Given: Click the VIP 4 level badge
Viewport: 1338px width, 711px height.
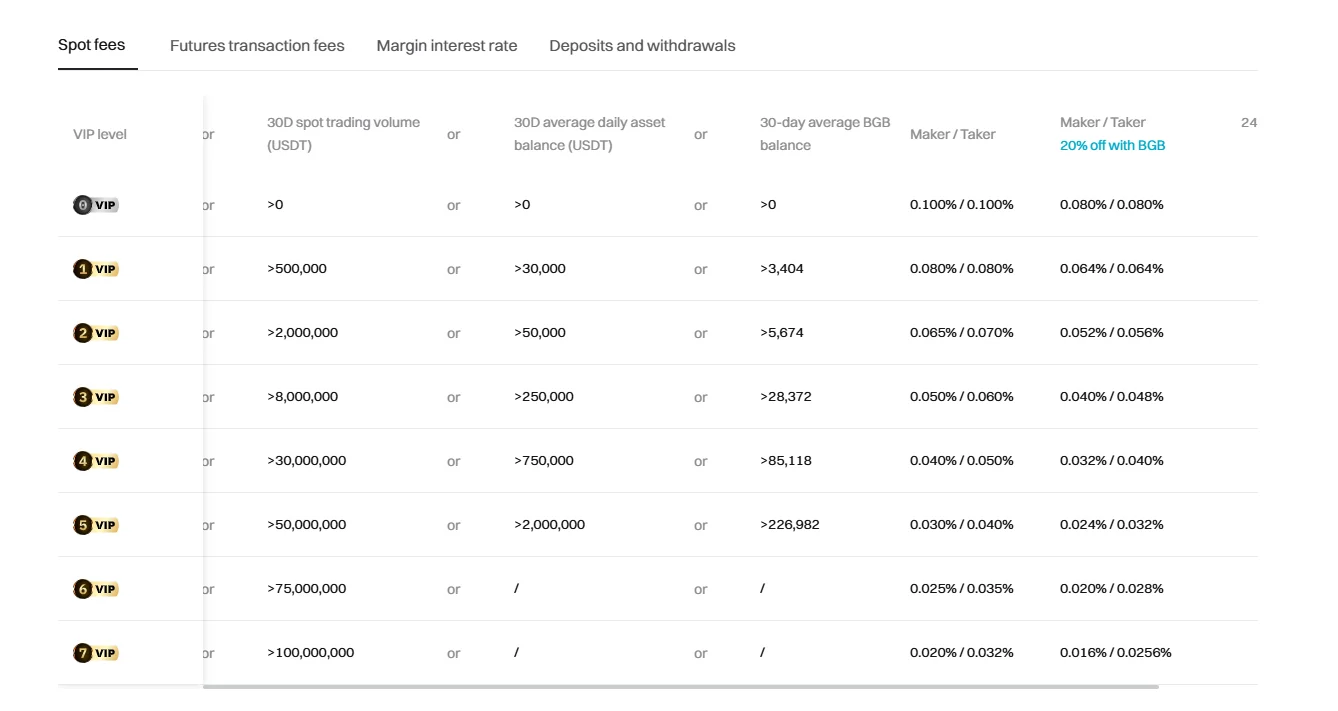Looking at the screenshot, I should 95,460.
